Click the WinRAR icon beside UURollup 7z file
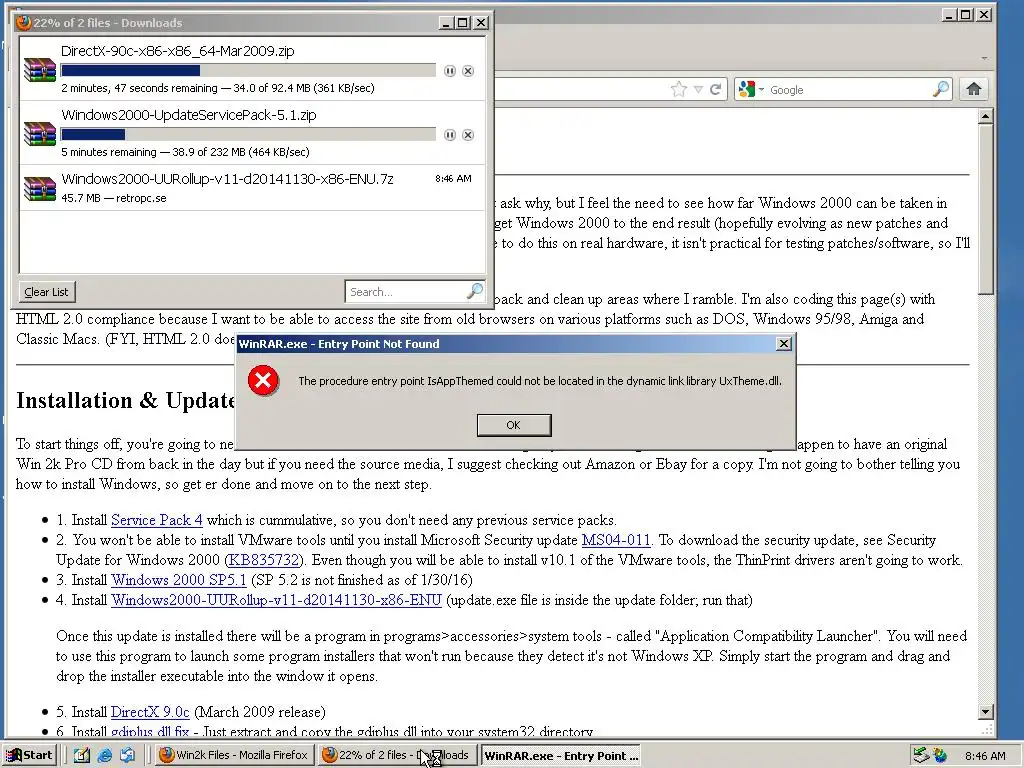 (40, 188)
